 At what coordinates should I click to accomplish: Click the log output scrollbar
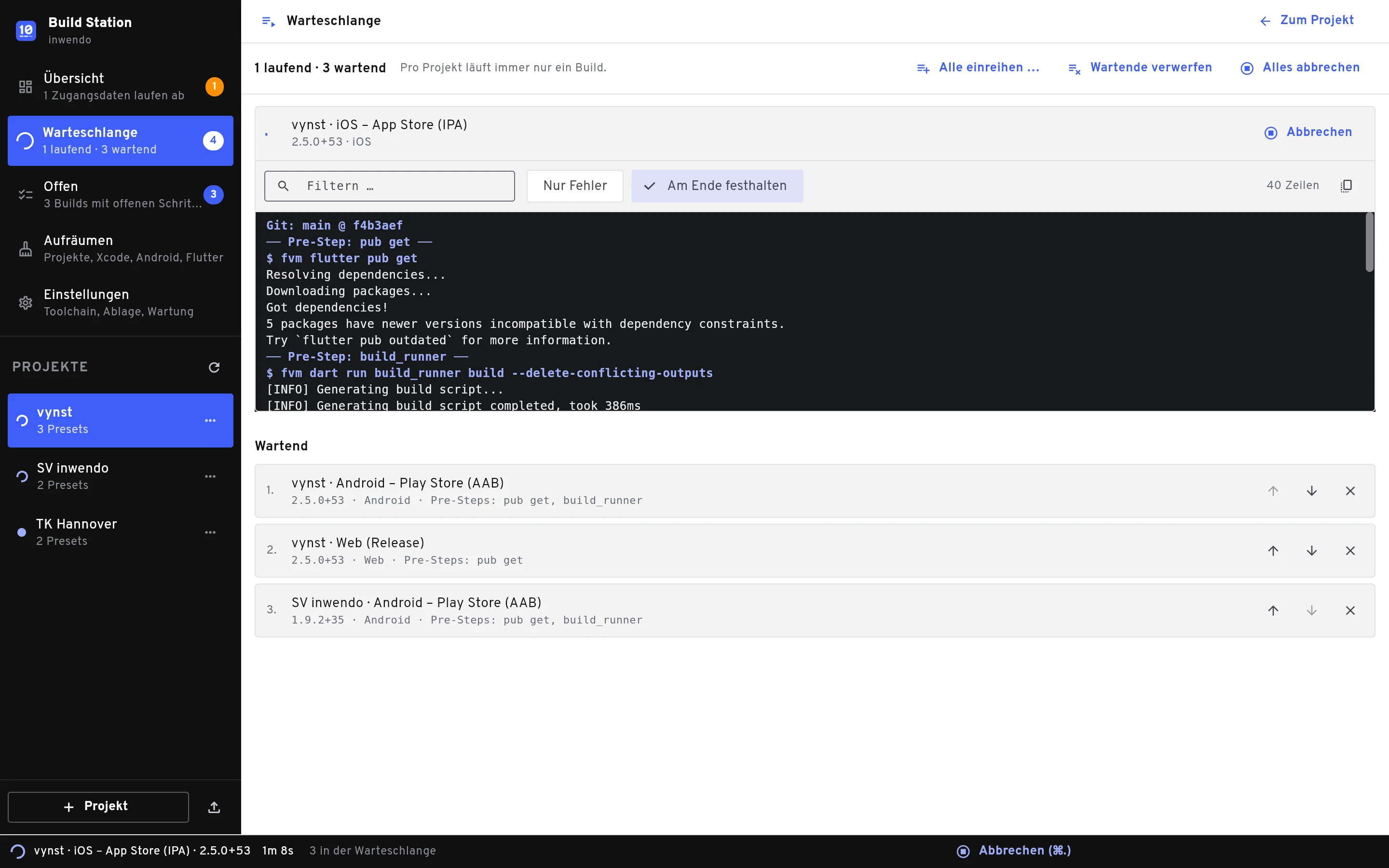1370,242
